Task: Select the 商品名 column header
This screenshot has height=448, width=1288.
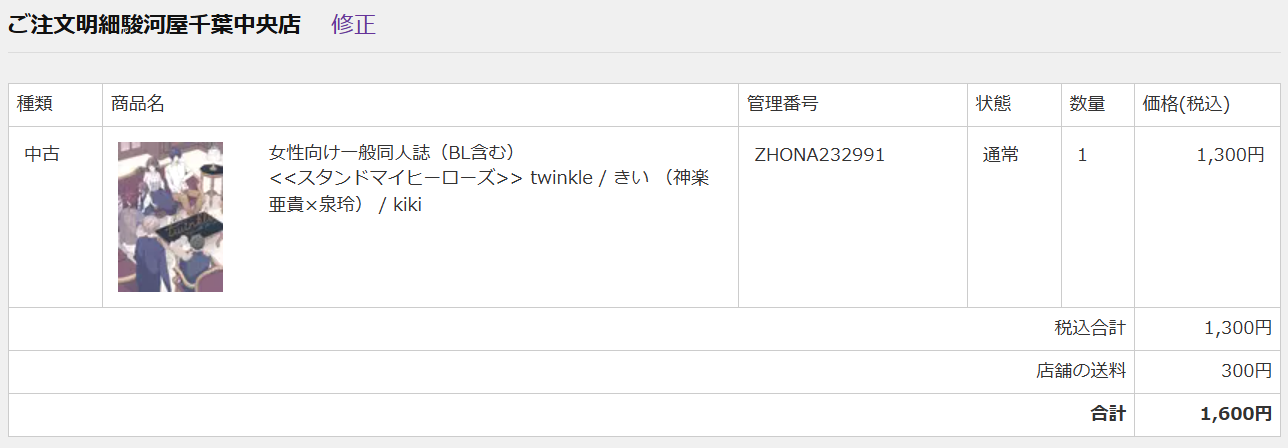Action: click(138, 104)
